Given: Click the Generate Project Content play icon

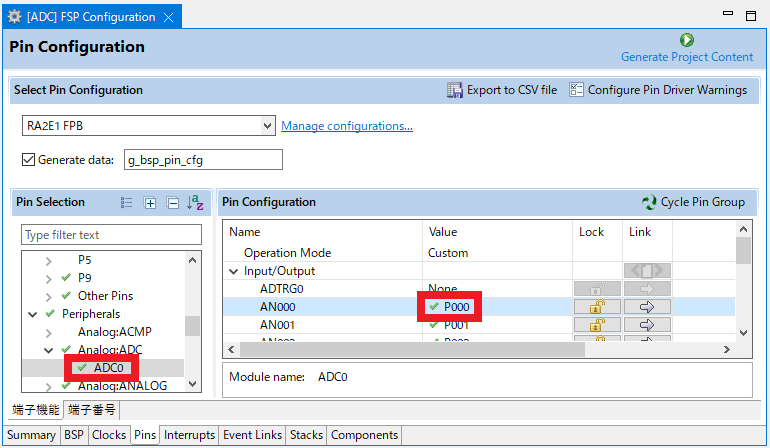Looking at the screenshot, I should [687, 40].
